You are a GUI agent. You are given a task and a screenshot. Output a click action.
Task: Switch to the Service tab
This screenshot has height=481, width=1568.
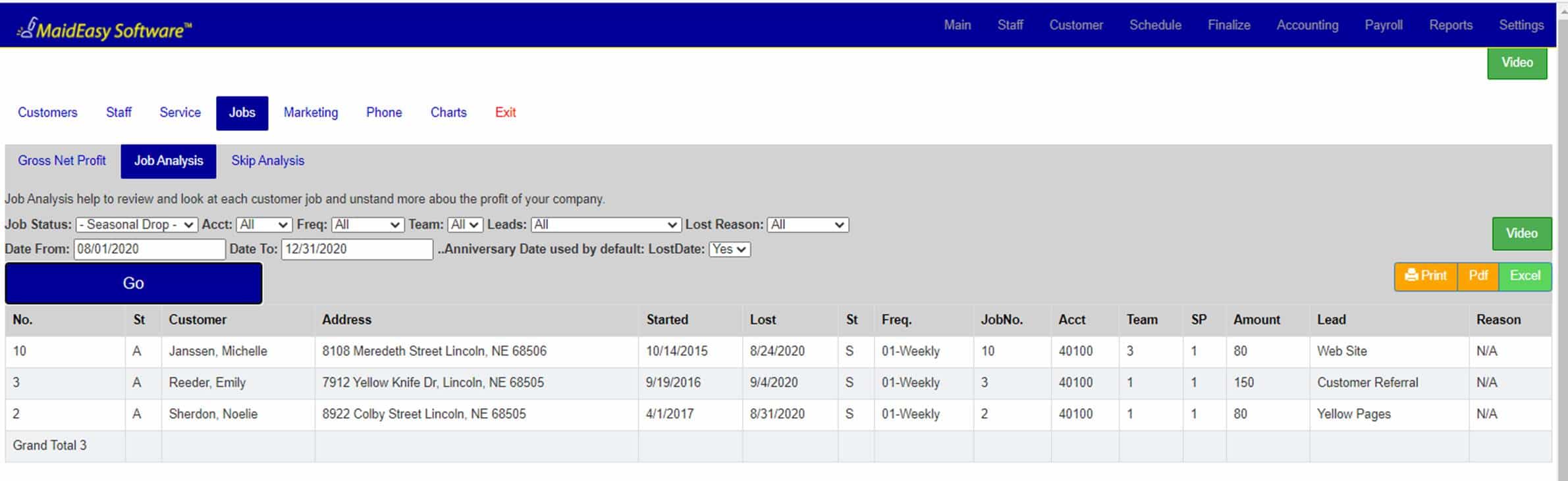180,113
